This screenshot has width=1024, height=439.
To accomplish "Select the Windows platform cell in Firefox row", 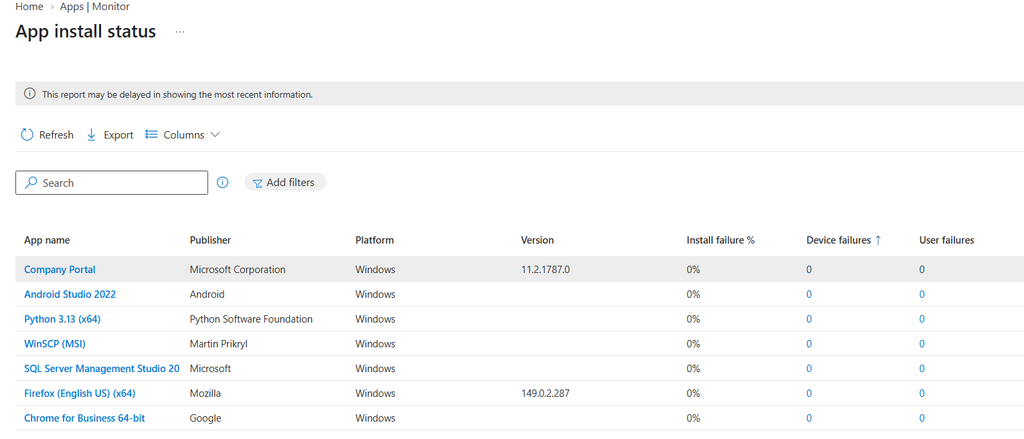I will pos(376,393).
